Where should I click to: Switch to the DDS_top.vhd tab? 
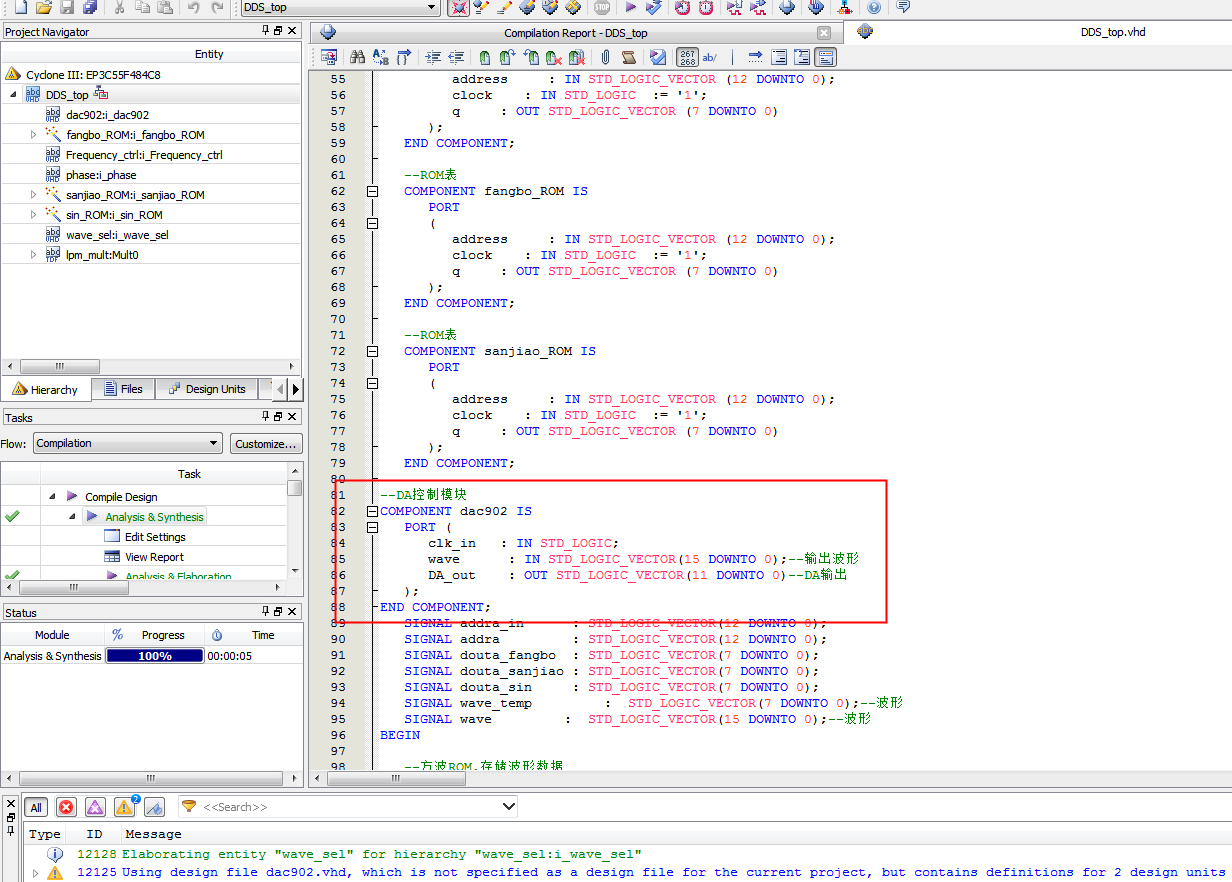coord(1113,32)
